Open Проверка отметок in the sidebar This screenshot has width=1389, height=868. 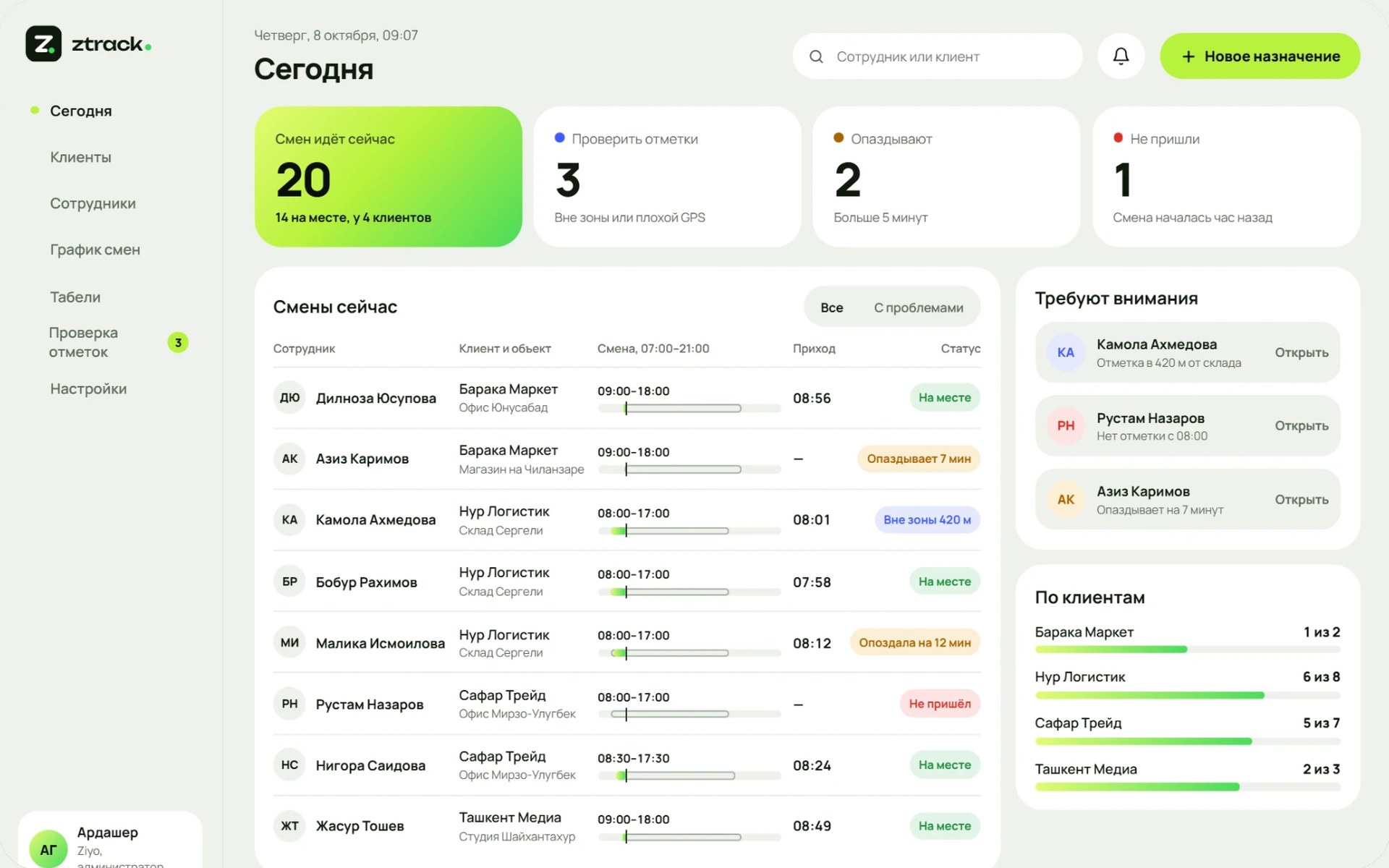tap(83, 342)
